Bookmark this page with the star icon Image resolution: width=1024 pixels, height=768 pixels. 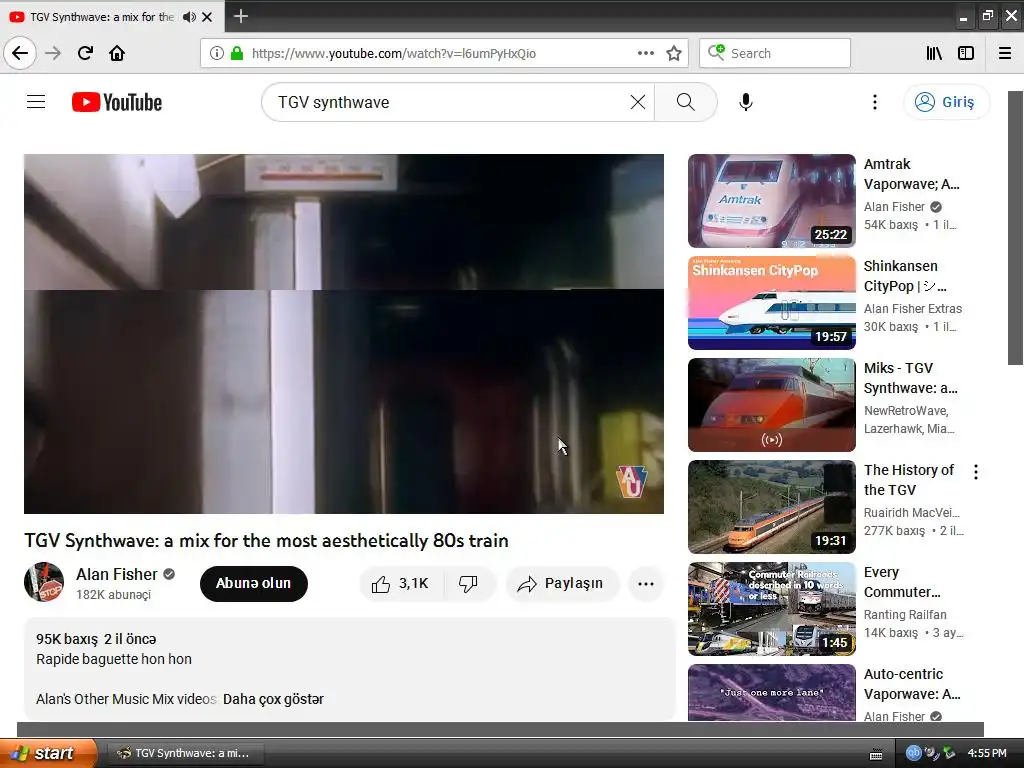pyautogui.click(x=674, y=53)
